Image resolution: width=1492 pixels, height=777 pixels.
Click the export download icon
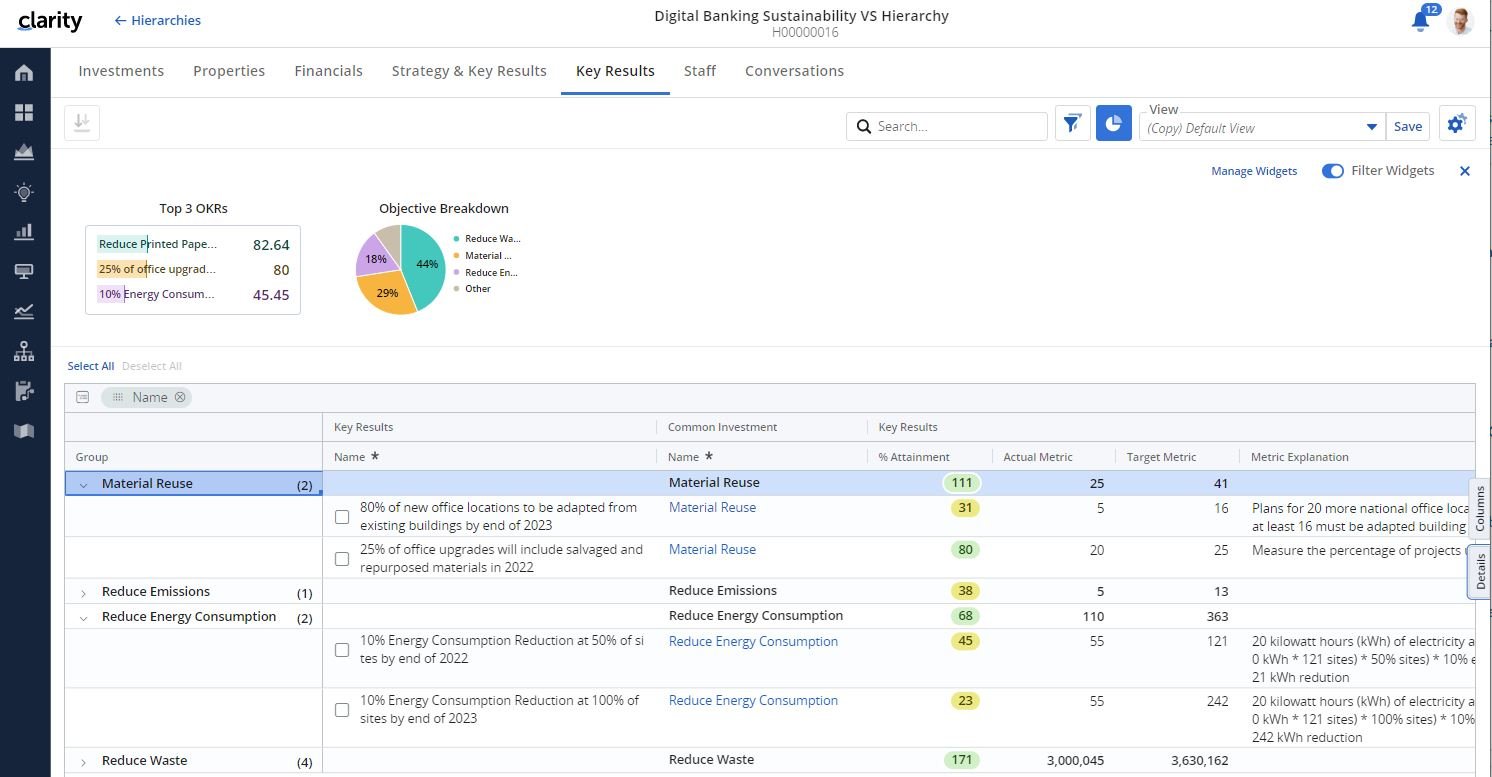click(82, 123)
